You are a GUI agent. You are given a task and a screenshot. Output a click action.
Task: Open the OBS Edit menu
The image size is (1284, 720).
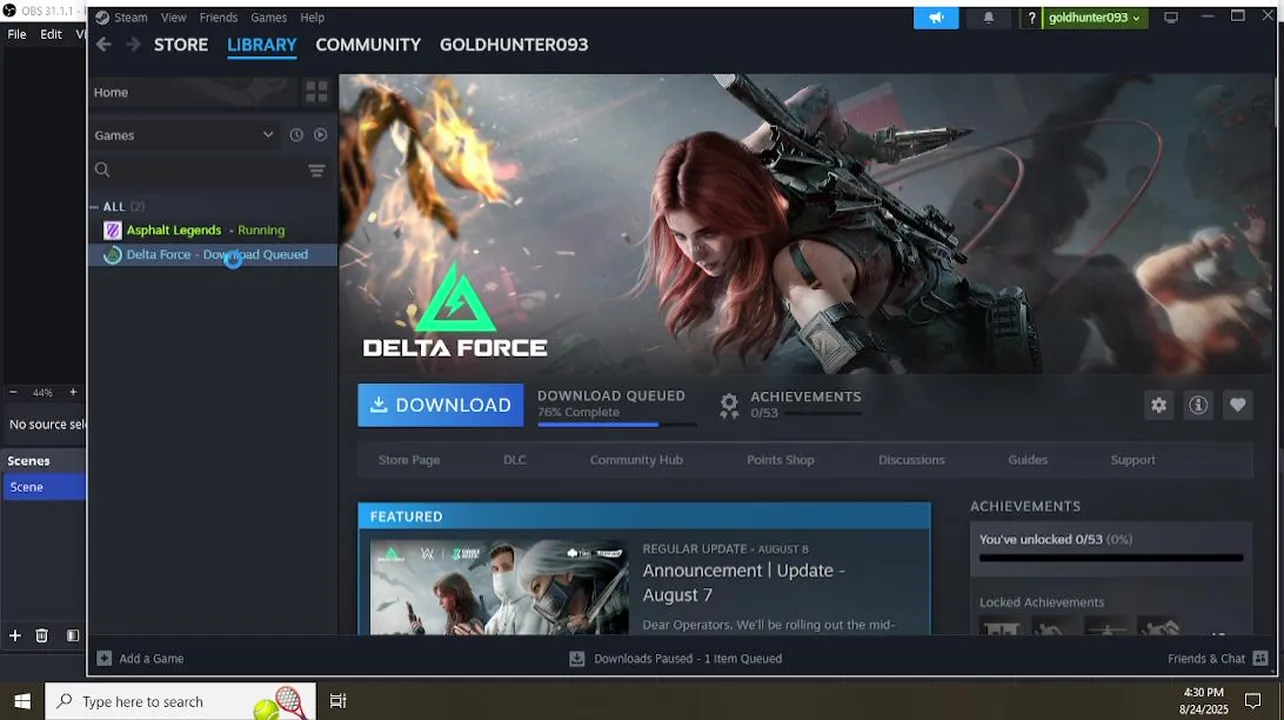[51, 34]
